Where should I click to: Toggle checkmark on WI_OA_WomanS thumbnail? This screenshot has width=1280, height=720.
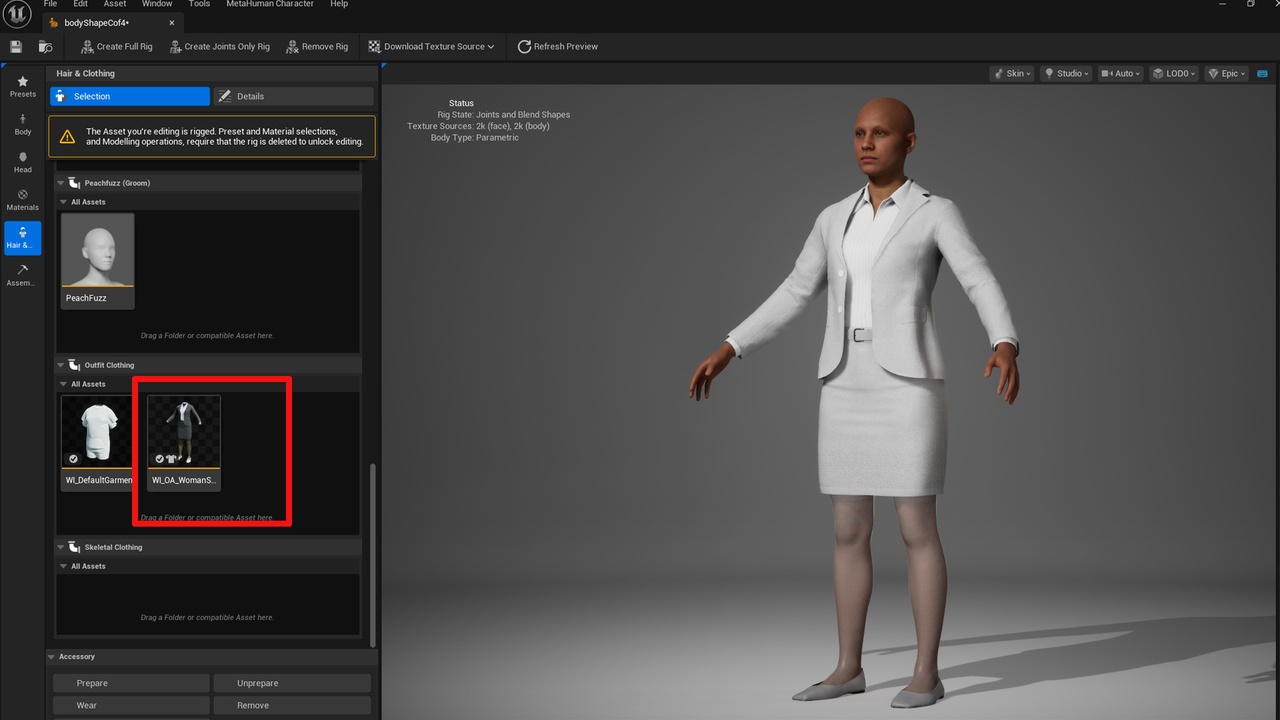tap(159, 459)
